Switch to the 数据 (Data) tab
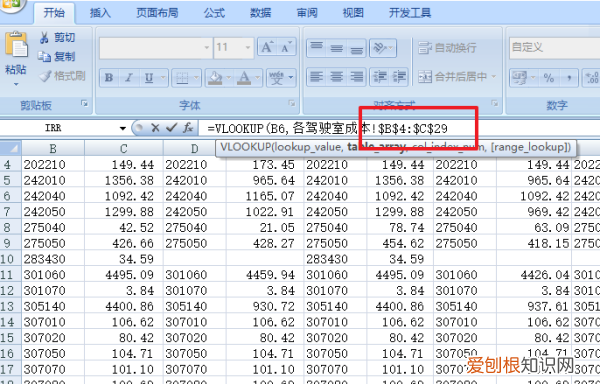The width and height of the screenshot is (600, 384). pos(261,13)
